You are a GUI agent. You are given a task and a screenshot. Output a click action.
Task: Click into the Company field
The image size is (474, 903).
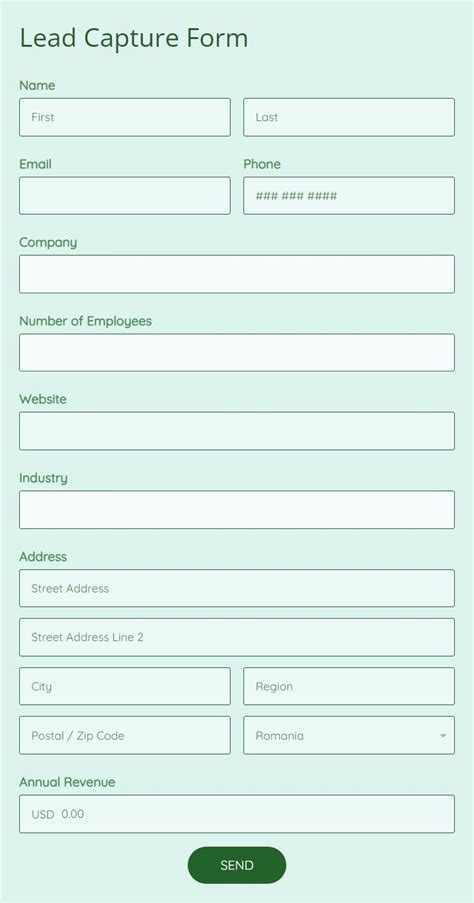(237, 274)
